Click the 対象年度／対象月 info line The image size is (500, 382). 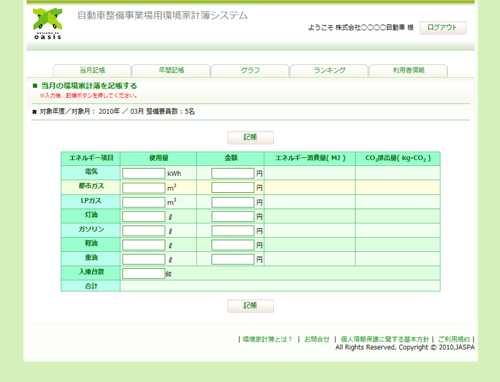pos(117,111)
